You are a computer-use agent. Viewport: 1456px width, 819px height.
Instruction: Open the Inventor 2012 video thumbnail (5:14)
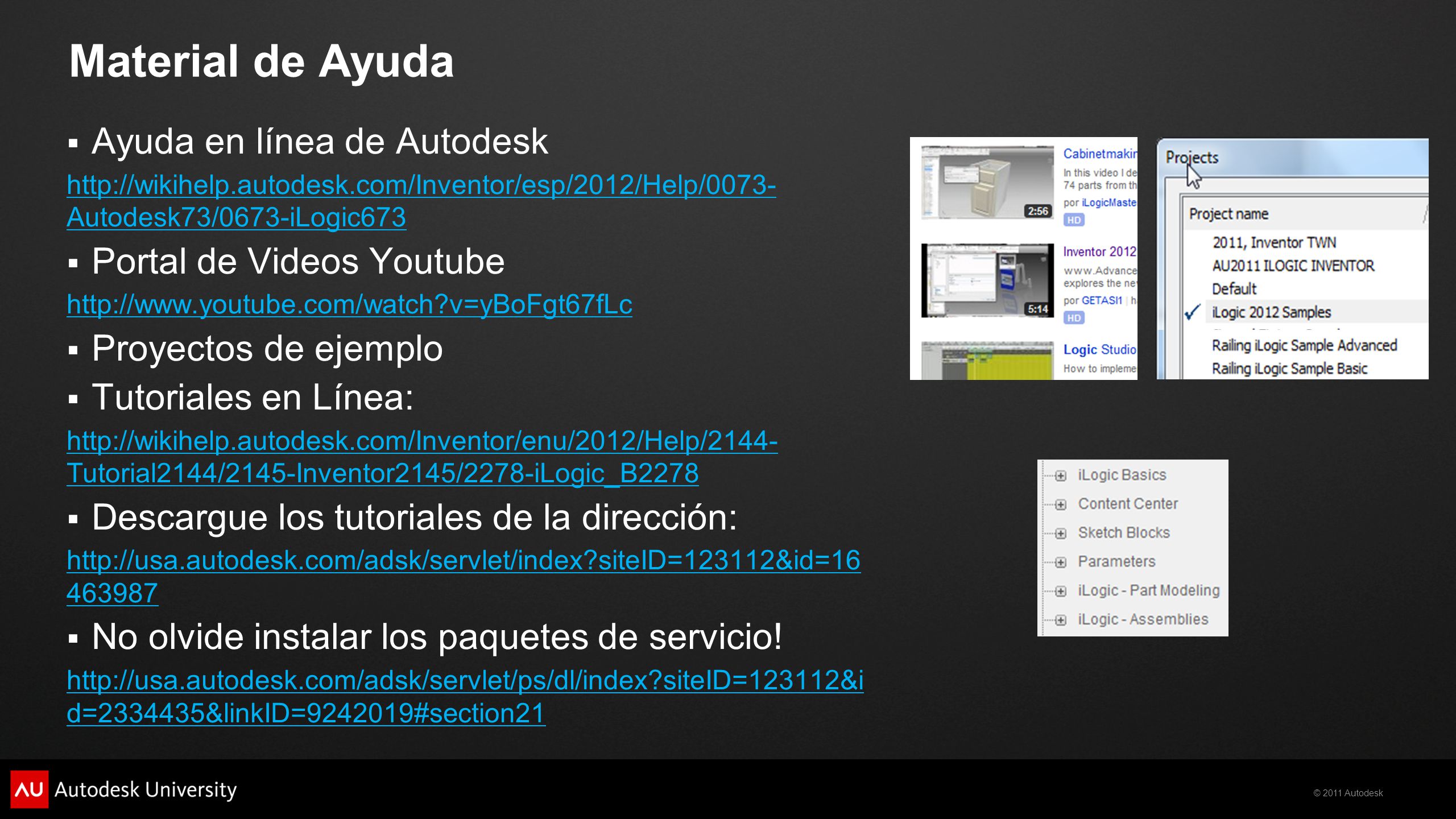987,280
